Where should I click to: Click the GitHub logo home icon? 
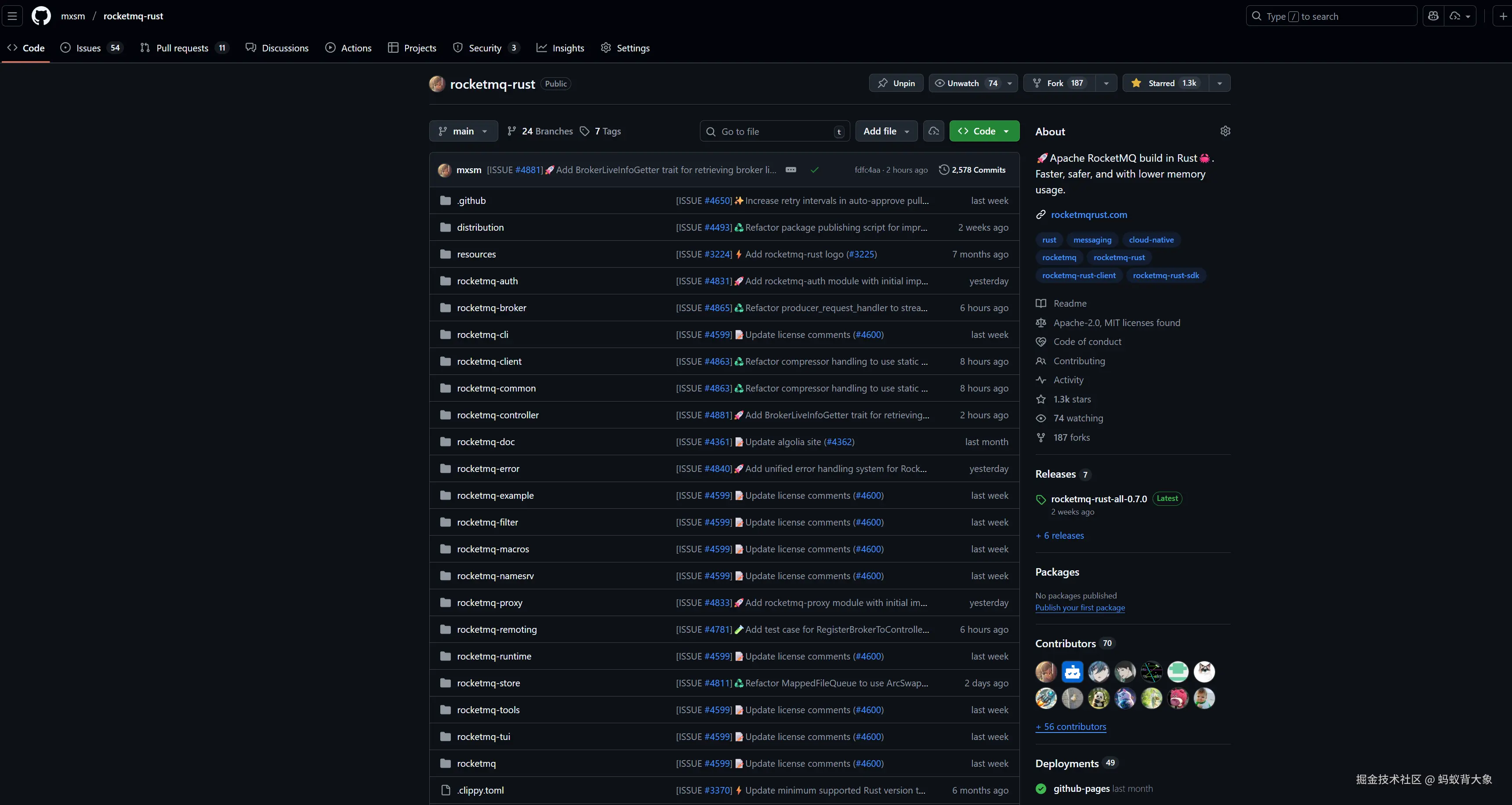41,16
